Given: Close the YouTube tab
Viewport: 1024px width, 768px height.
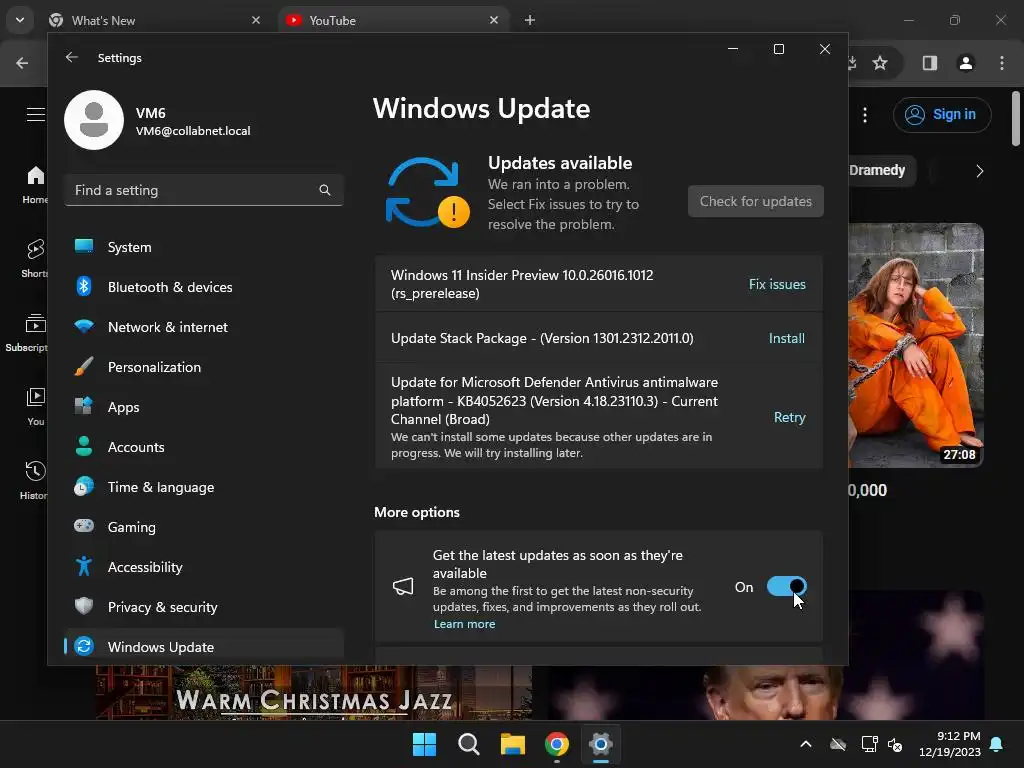Looking at the screenshot, I should 494,20.
